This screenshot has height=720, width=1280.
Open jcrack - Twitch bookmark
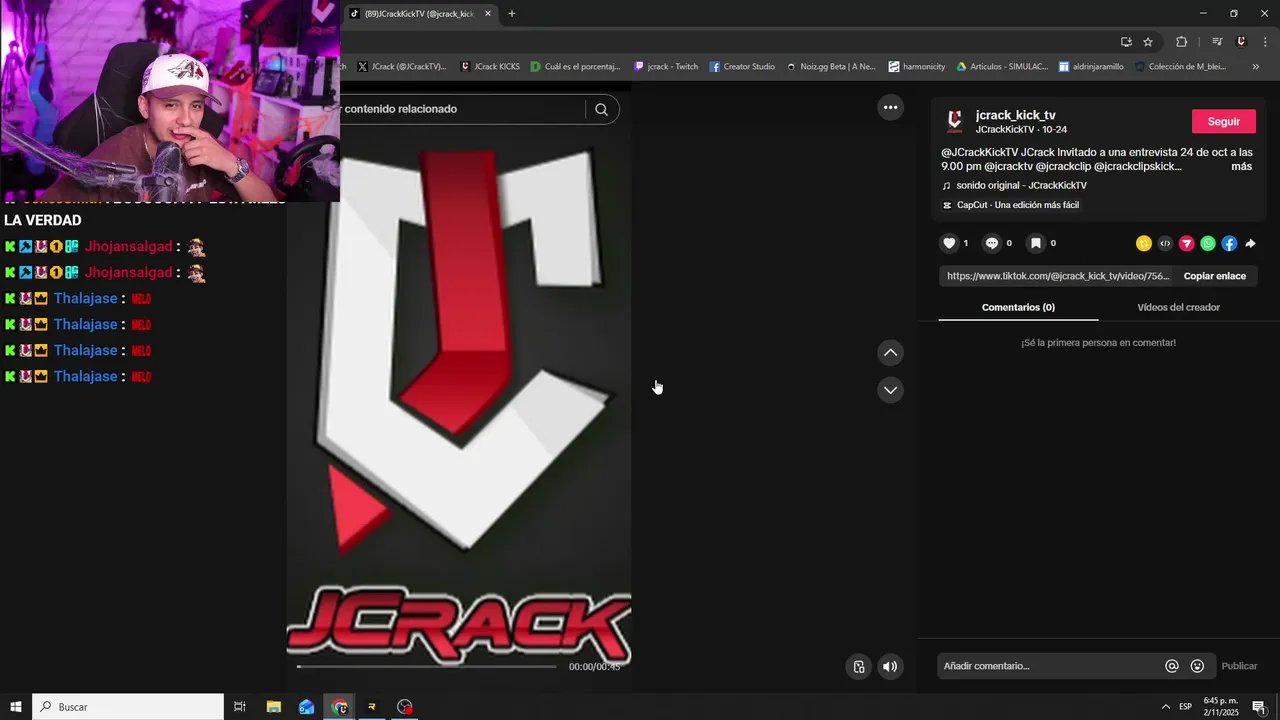(666, 67)
